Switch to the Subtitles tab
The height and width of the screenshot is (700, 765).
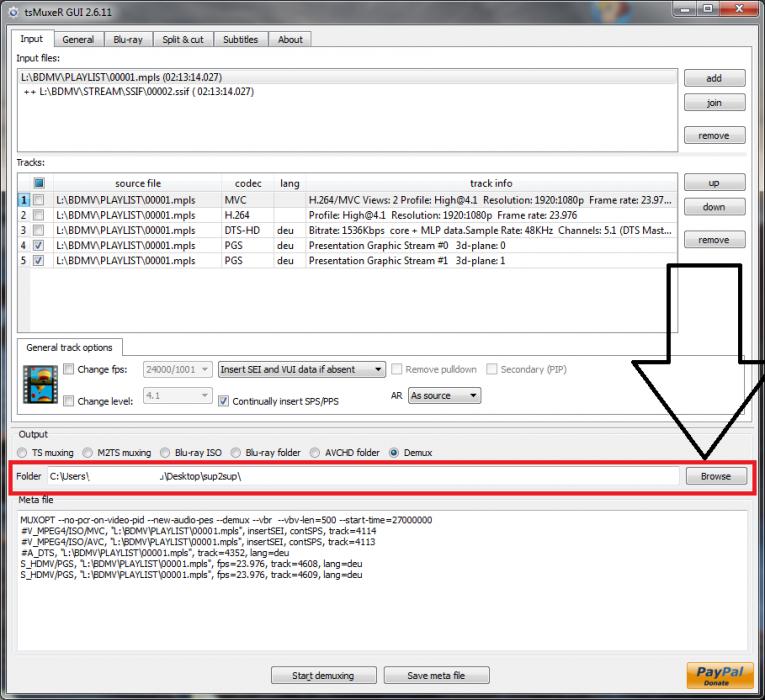[241, 40]
